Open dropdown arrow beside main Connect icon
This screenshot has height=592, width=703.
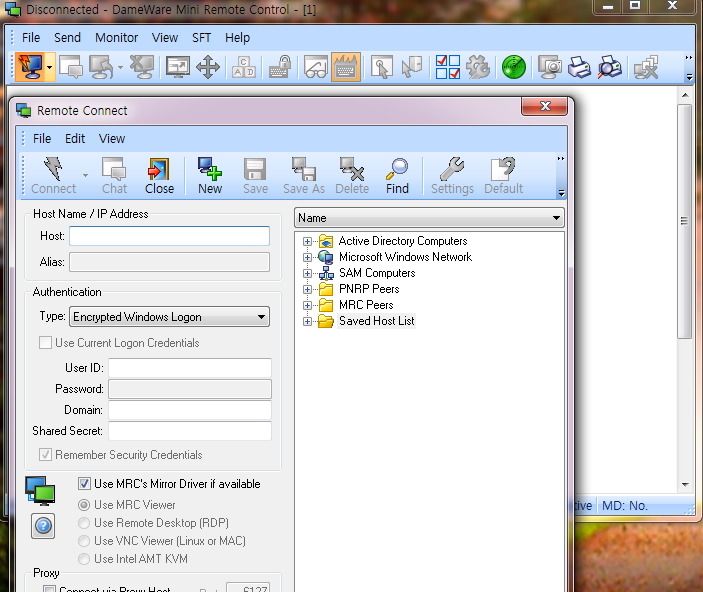pyautogui.click(x=49, y=67)
